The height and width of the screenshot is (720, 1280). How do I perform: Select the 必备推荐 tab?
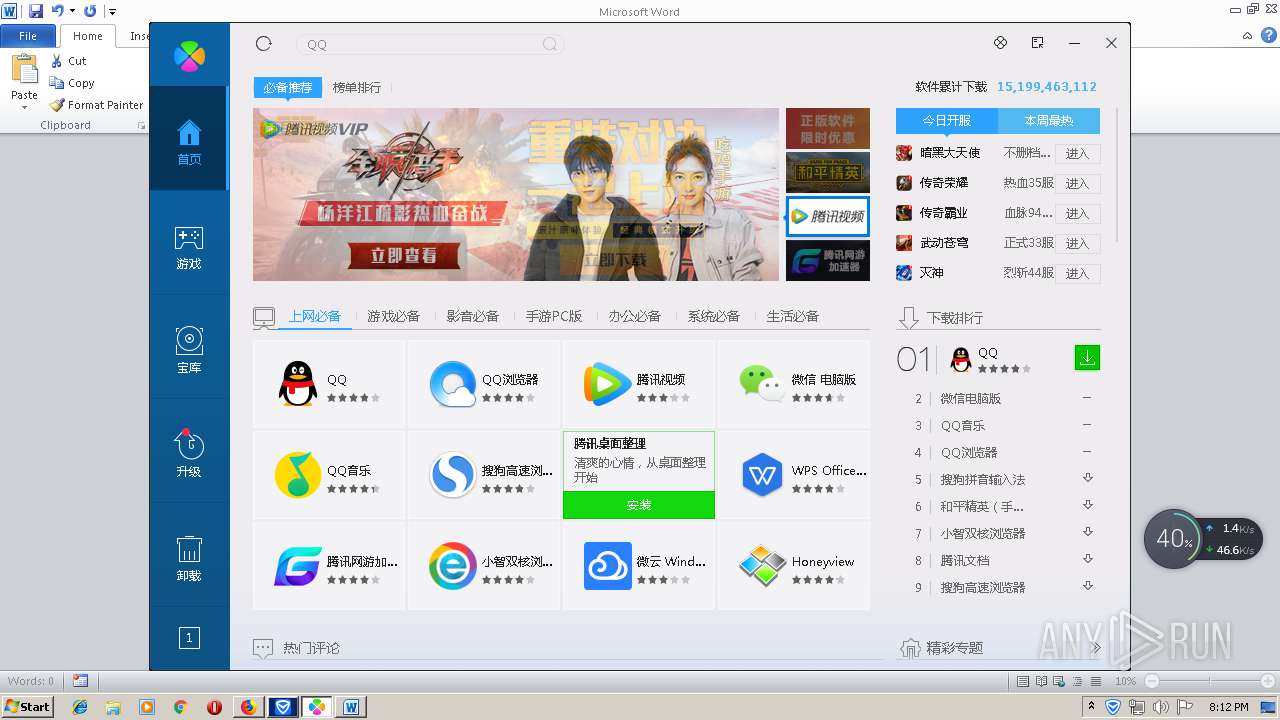pyautogui.click(x=288, y=88)
